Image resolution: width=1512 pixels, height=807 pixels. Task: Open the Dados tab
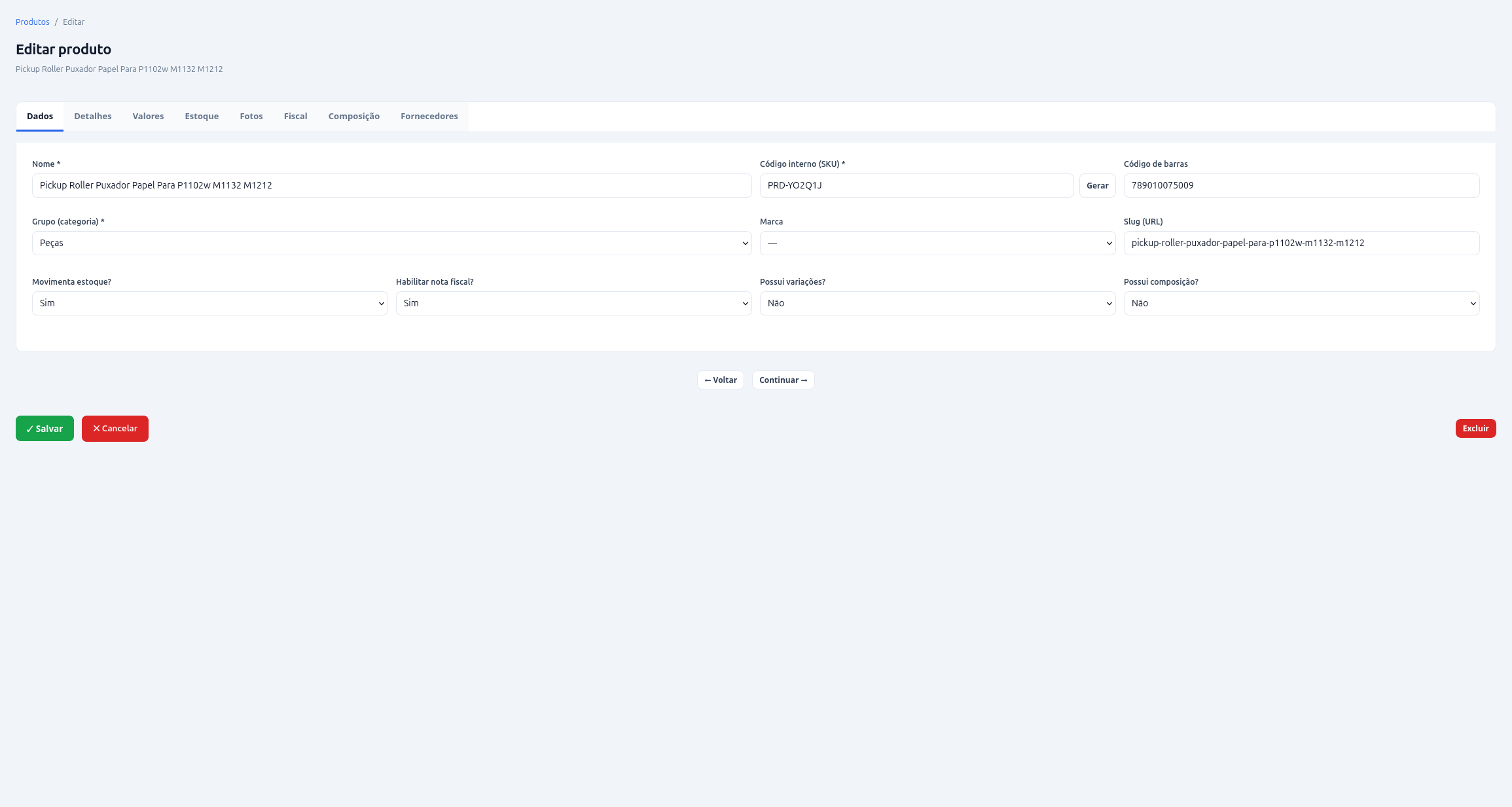tap(40, 117)
